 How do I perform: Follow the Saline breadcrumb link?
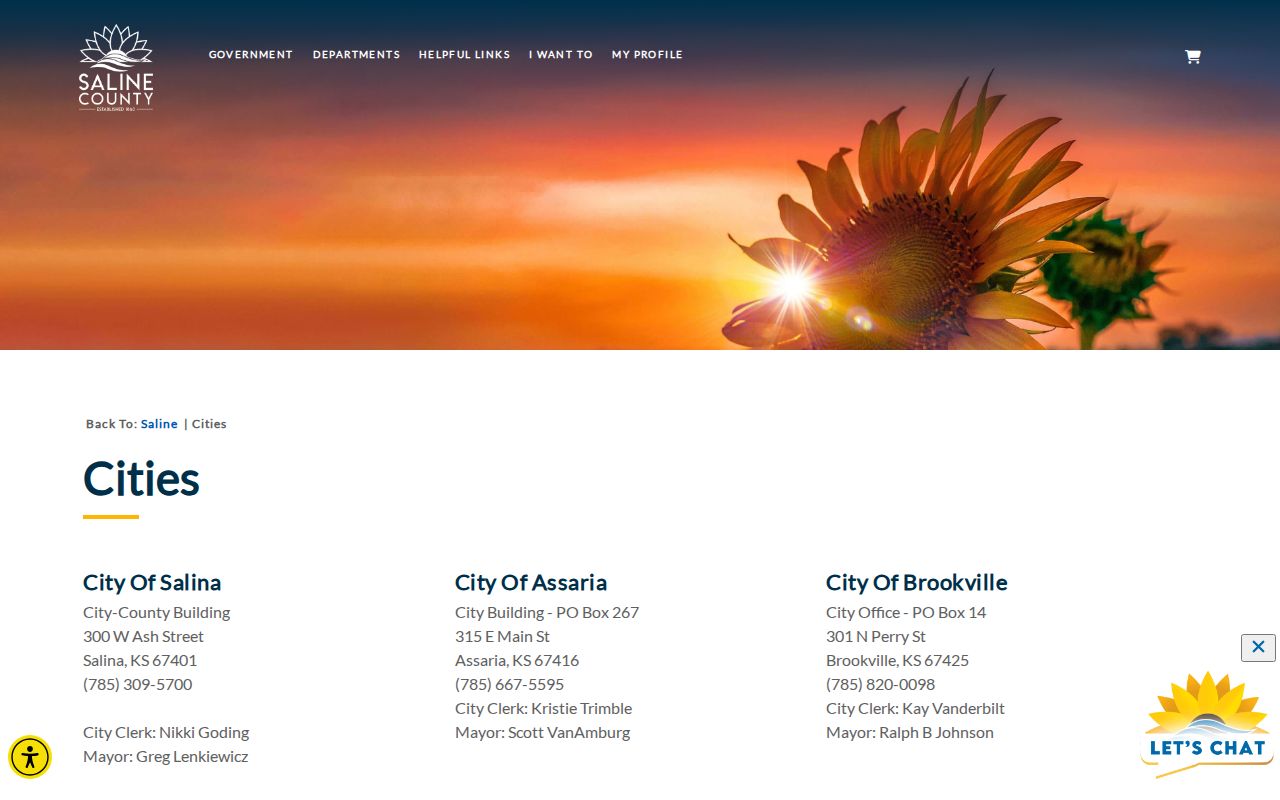coord(159,424)
